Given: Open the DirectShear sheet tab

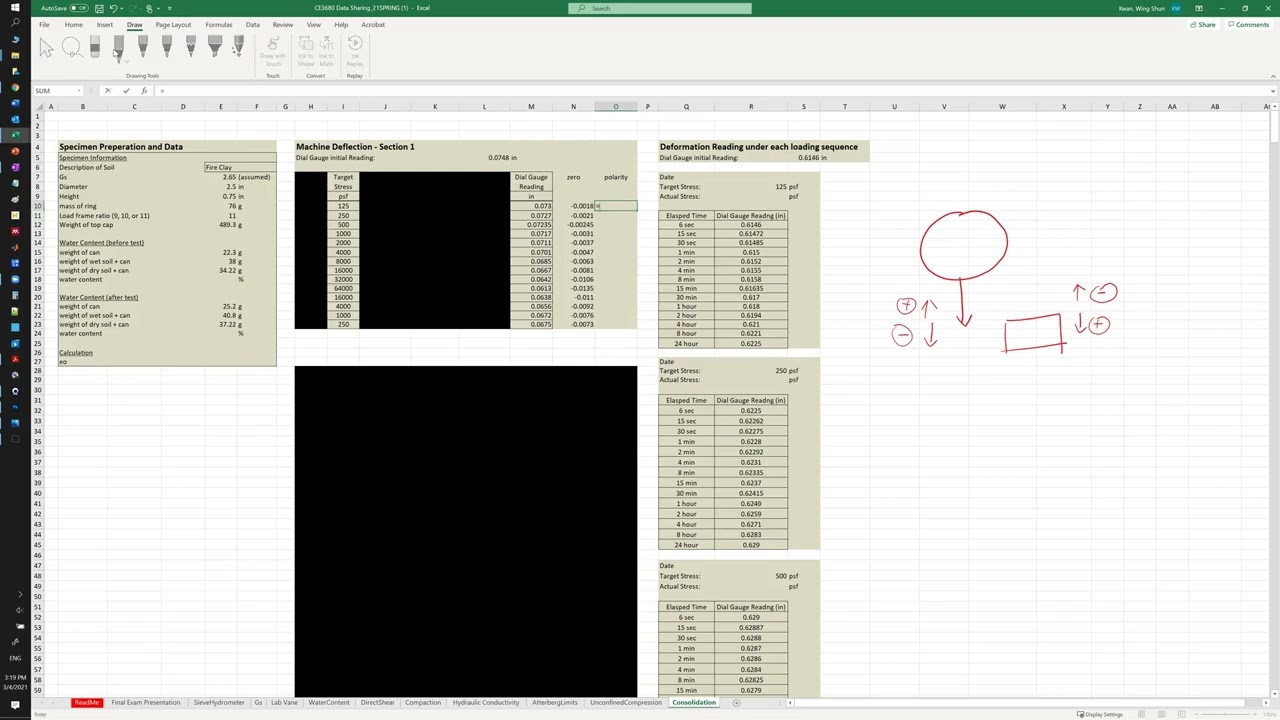Looking at the screenshot, I should pyautogui.click(x=377, y=703).
